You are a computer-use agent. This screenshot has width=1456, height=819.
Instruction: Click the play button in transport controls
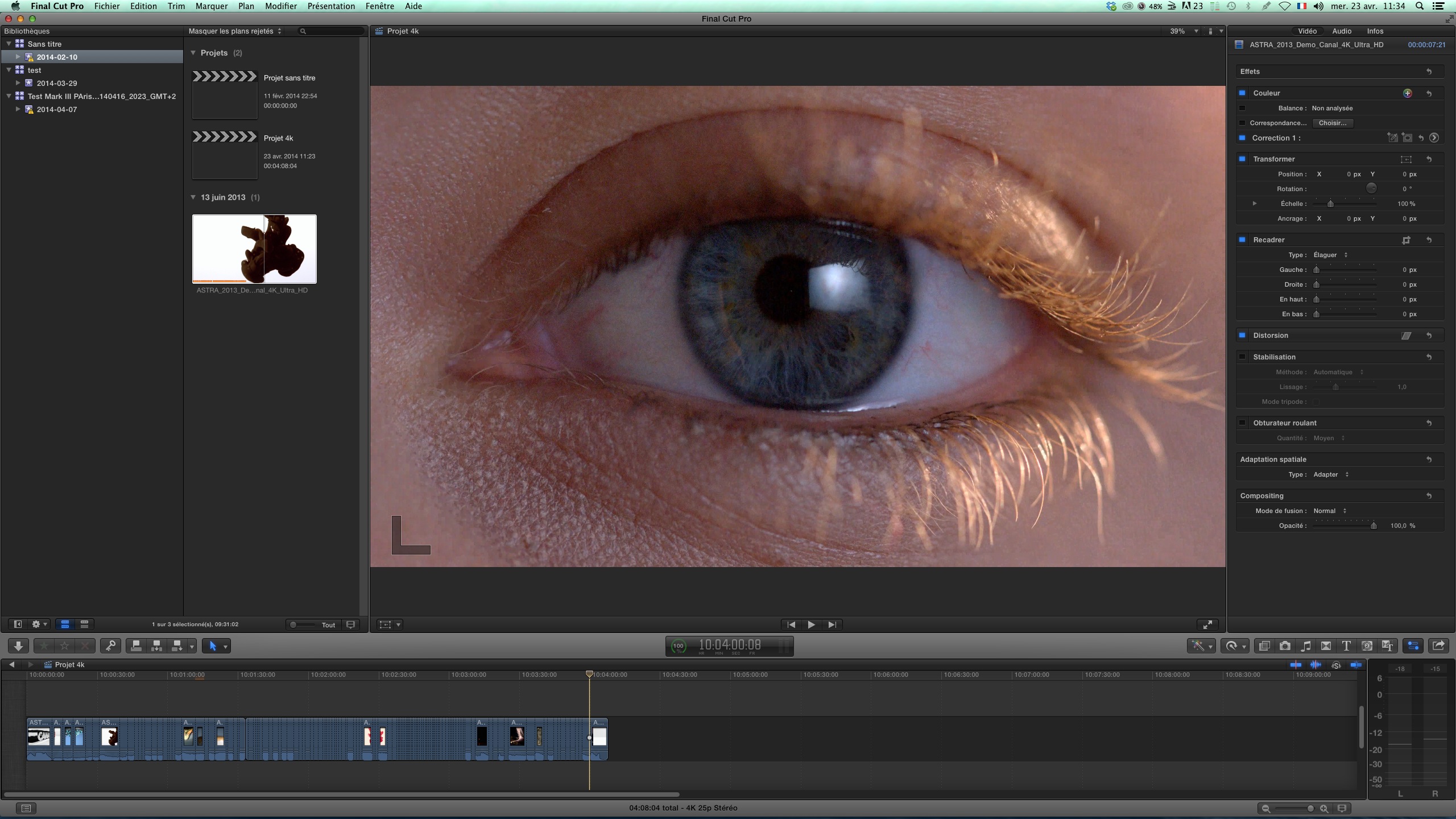tap(810, 624)
